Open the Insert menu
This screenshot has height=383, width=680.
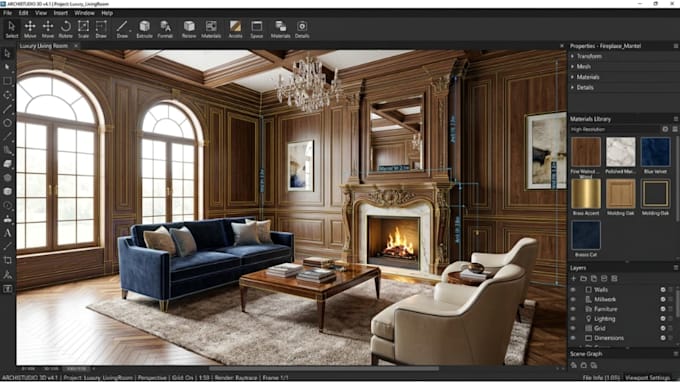point(60,13)
